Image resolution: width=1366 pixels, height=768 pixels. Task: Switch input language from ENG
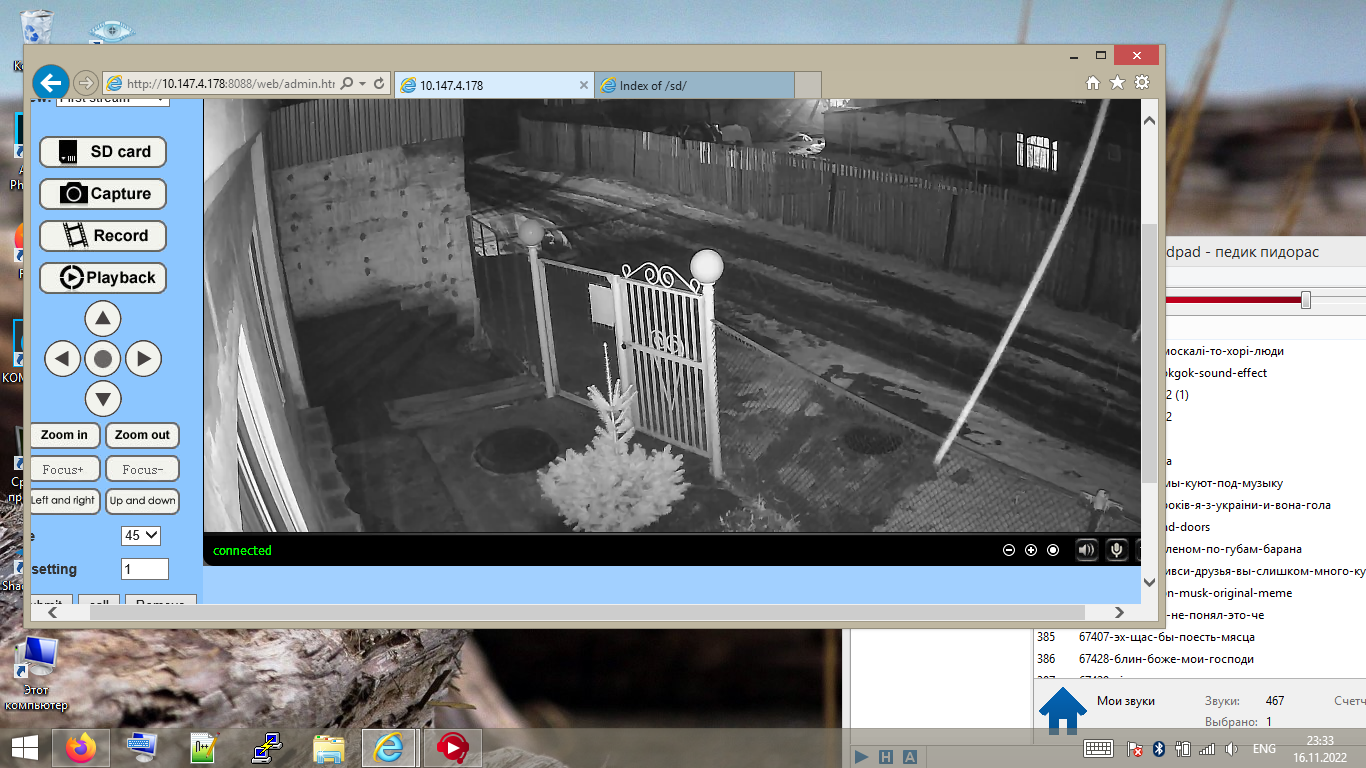point(1264,749)
